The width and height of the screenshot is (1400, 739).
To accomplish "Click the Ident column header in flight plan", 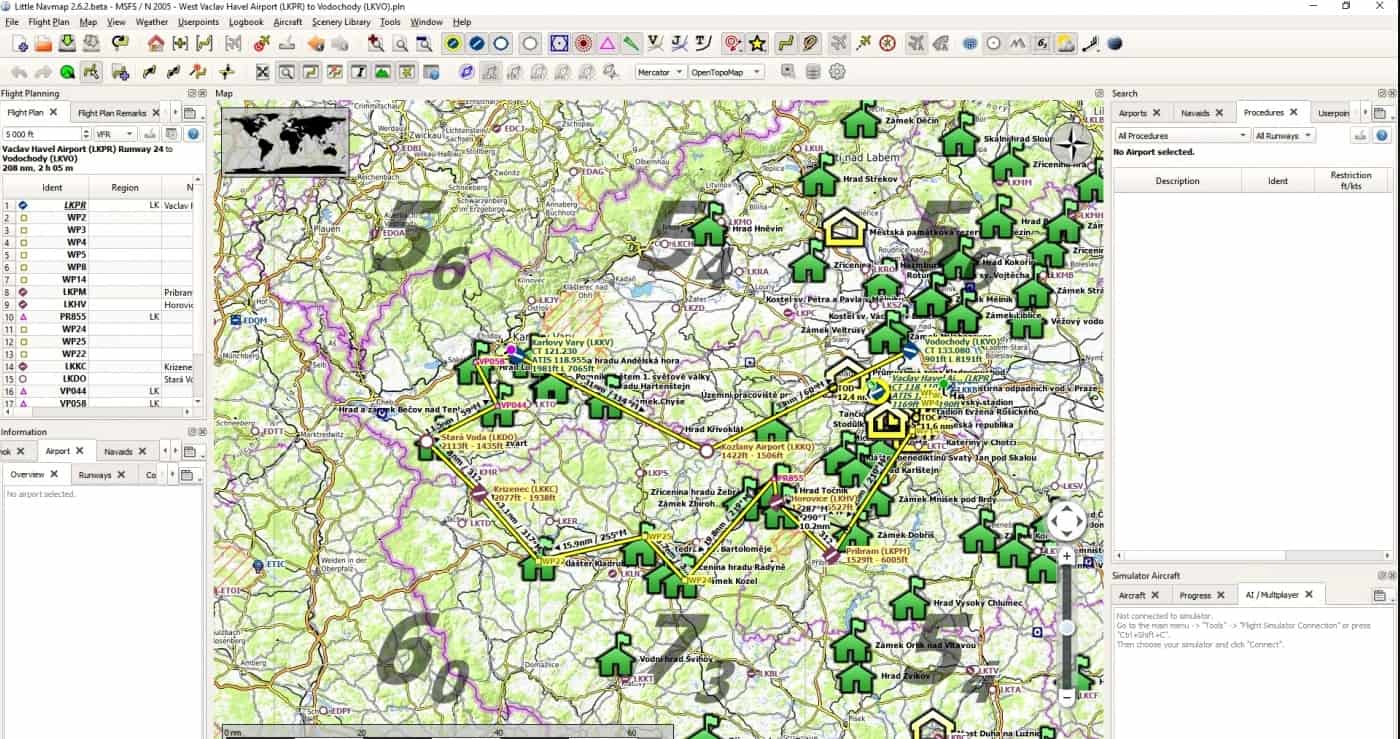I will tap(52, 188).
